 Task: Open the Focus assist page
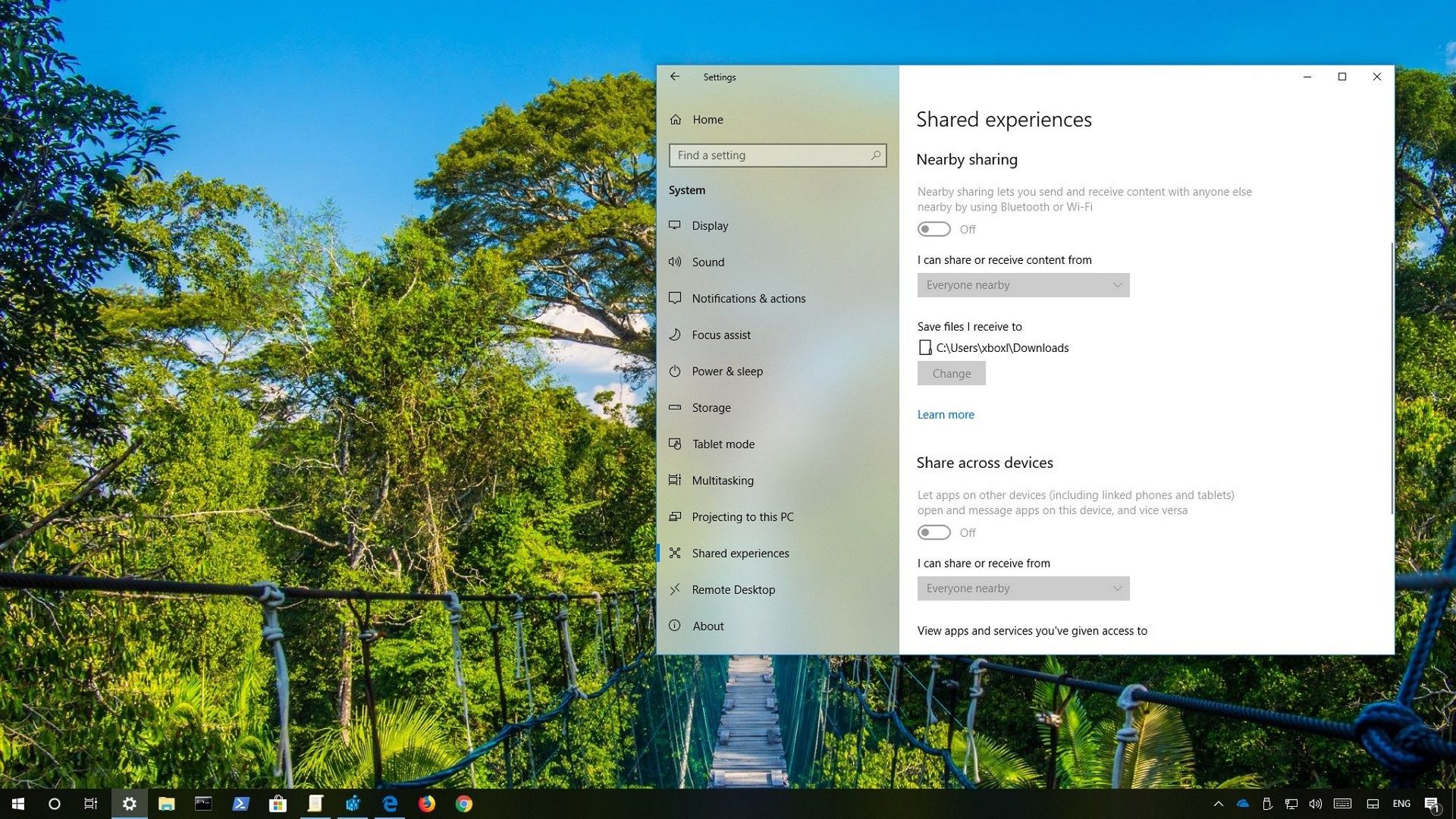pyautogui.click(x=720, y=334)
